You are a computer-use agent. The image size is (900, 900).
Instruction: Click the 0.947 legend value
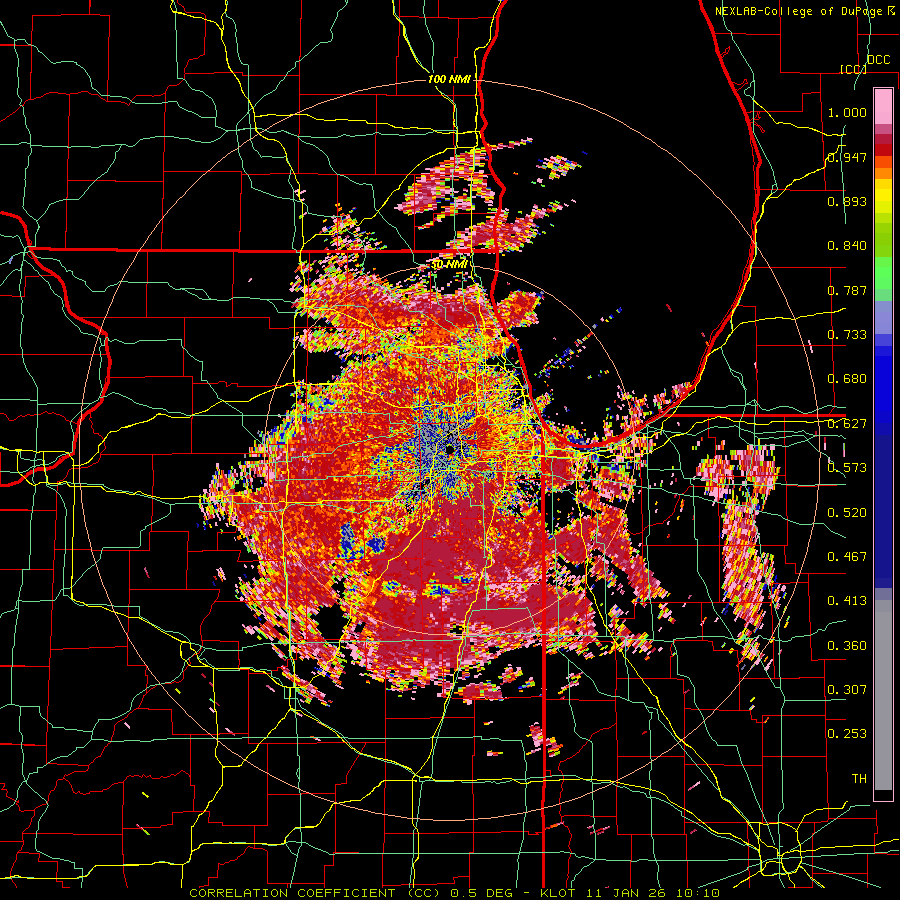tap(847, 157)
